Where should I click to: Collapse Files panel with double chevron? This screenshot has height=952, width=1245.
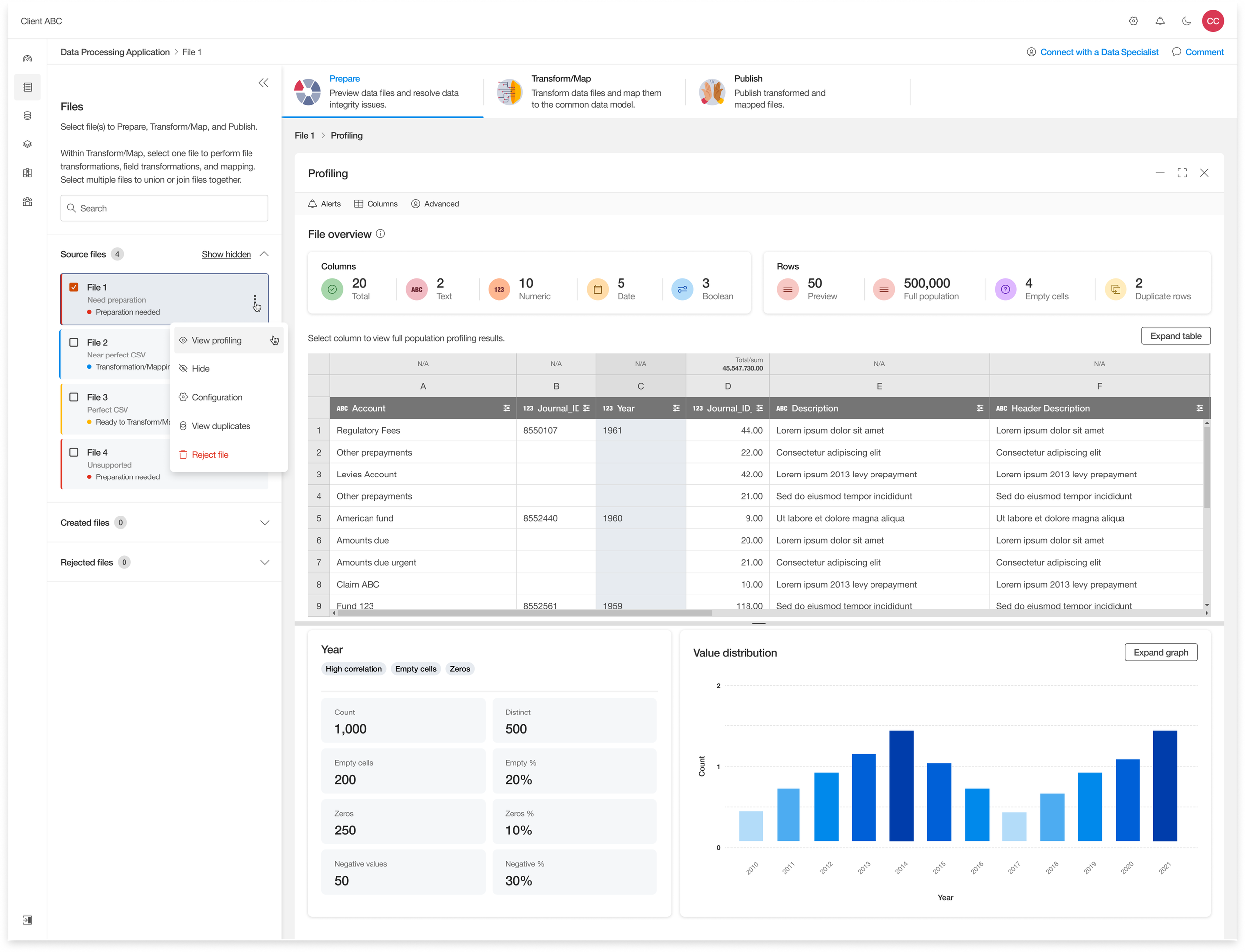click(x=263, y=83)
